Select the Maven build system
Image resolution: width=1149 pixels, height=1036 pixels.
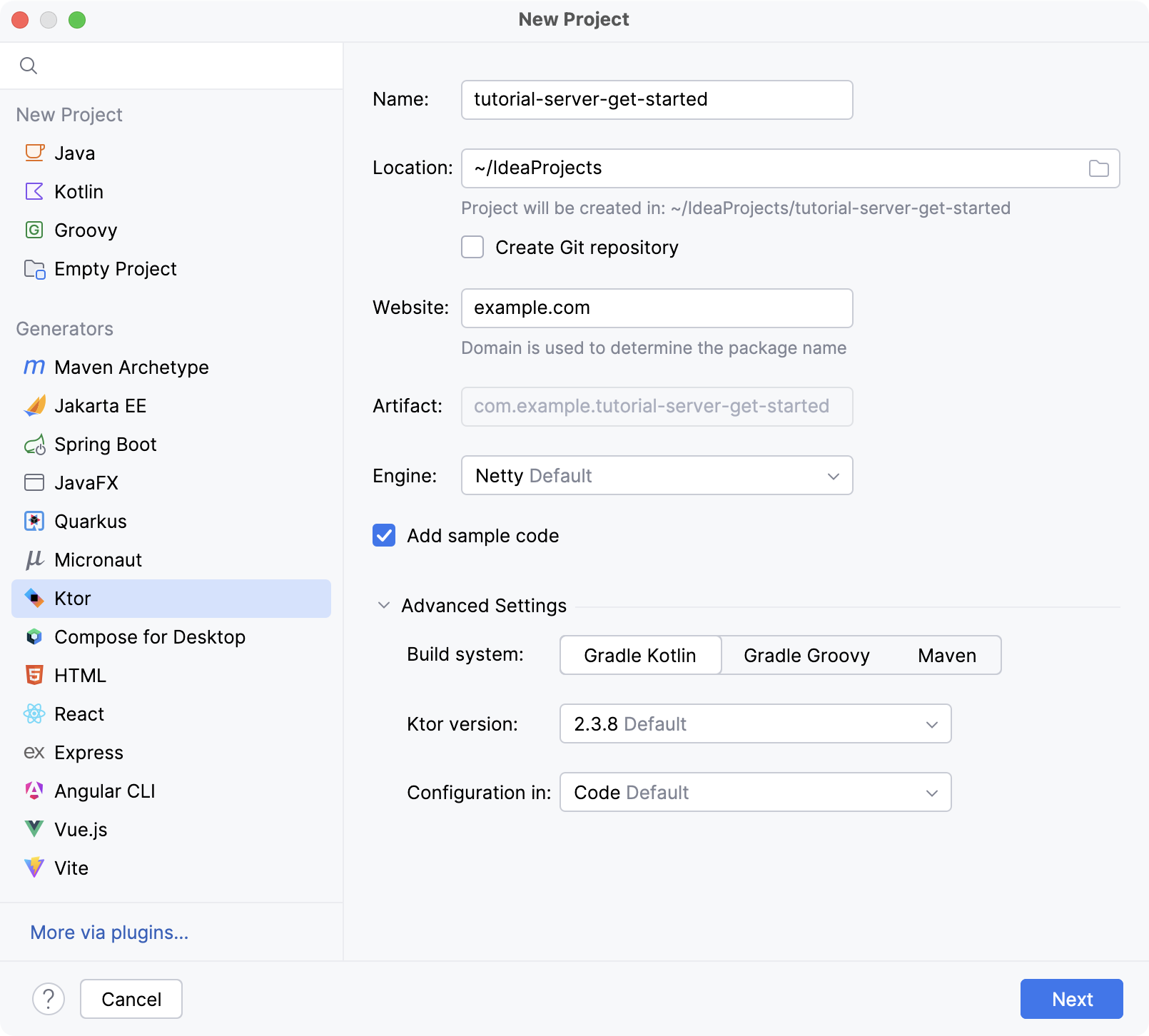946,655
